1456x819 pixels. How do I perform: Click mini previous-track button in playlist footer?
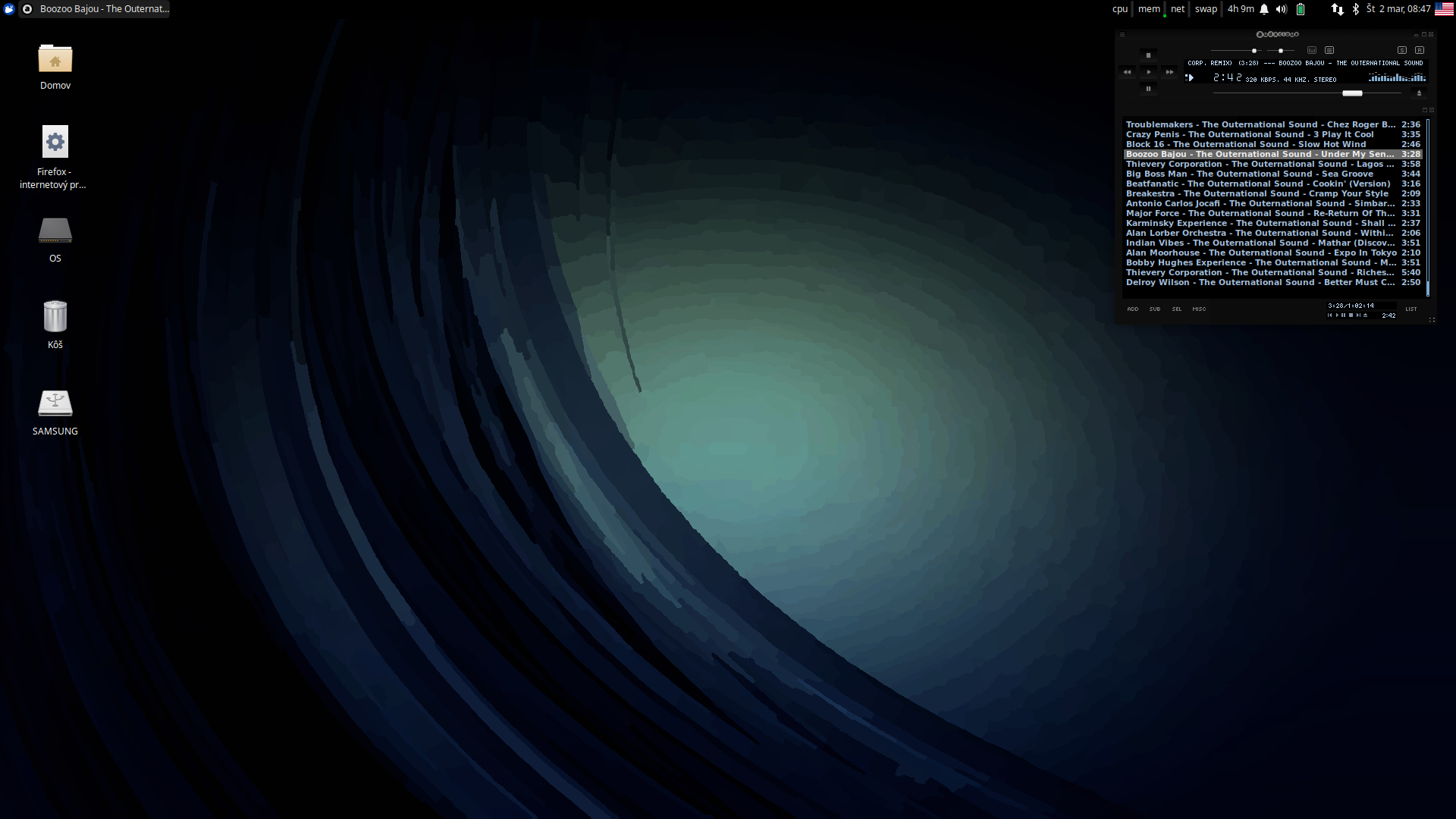coord(1329,315)
